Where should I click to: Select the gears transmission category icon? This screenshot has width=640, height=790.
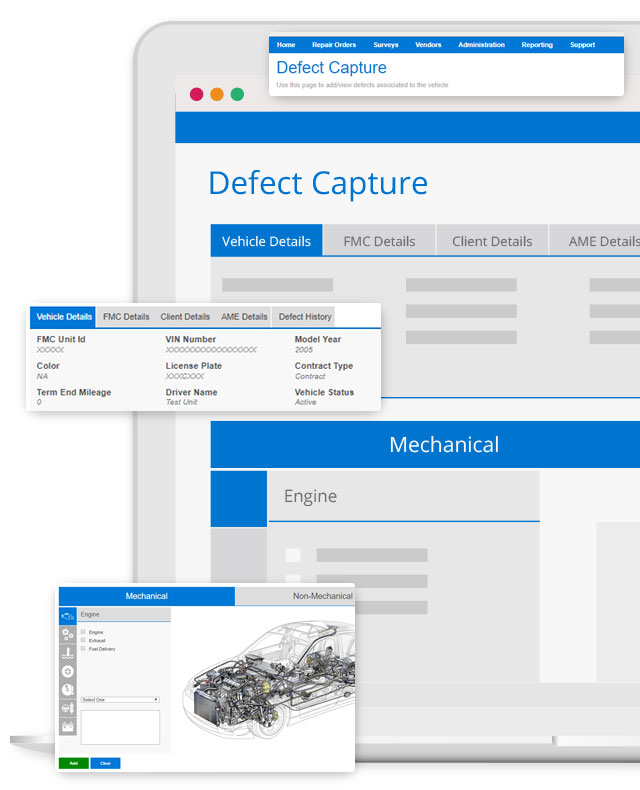point(68,634)
